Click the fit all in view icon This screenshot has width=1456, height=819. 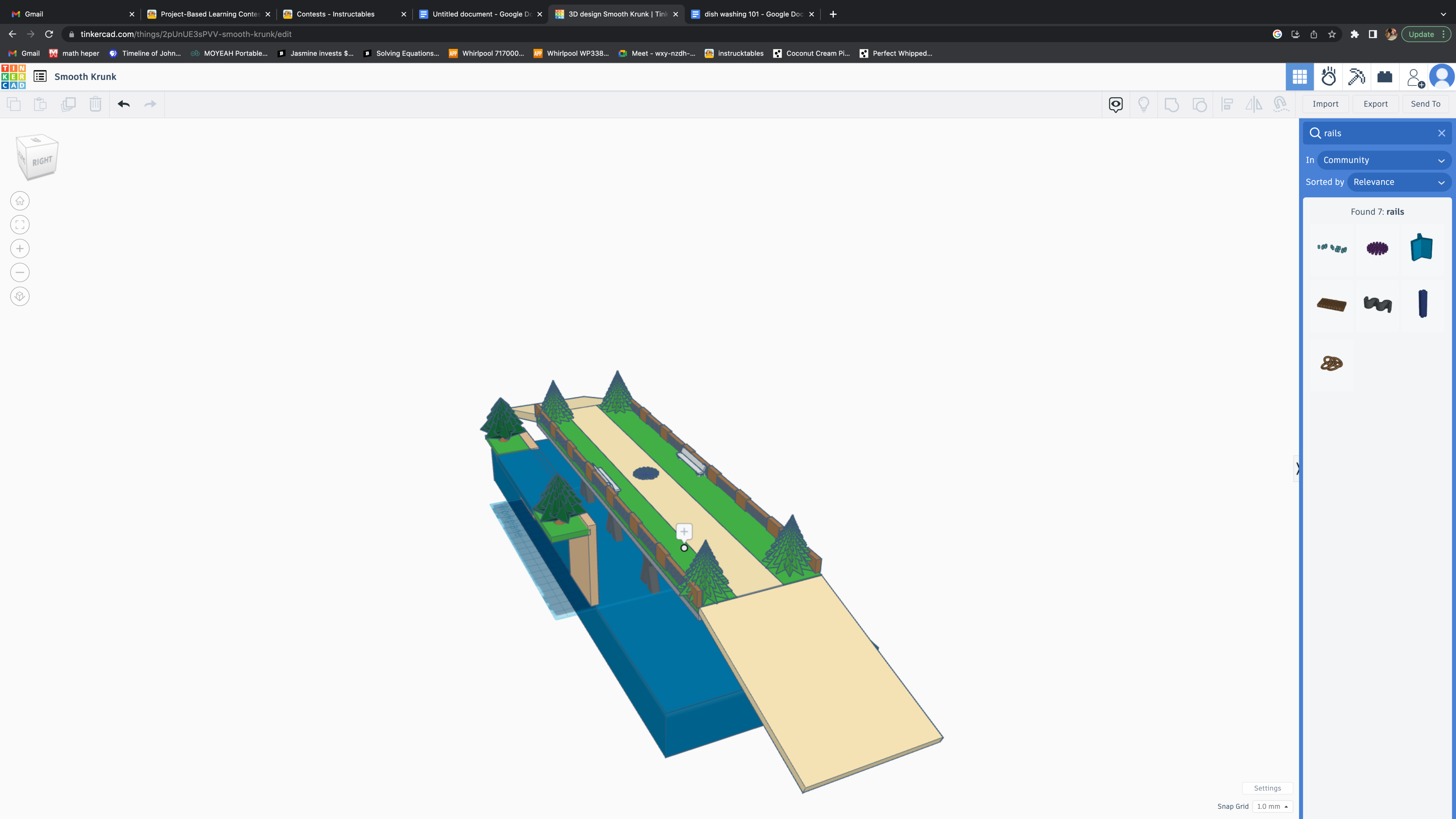pos(20,225)
